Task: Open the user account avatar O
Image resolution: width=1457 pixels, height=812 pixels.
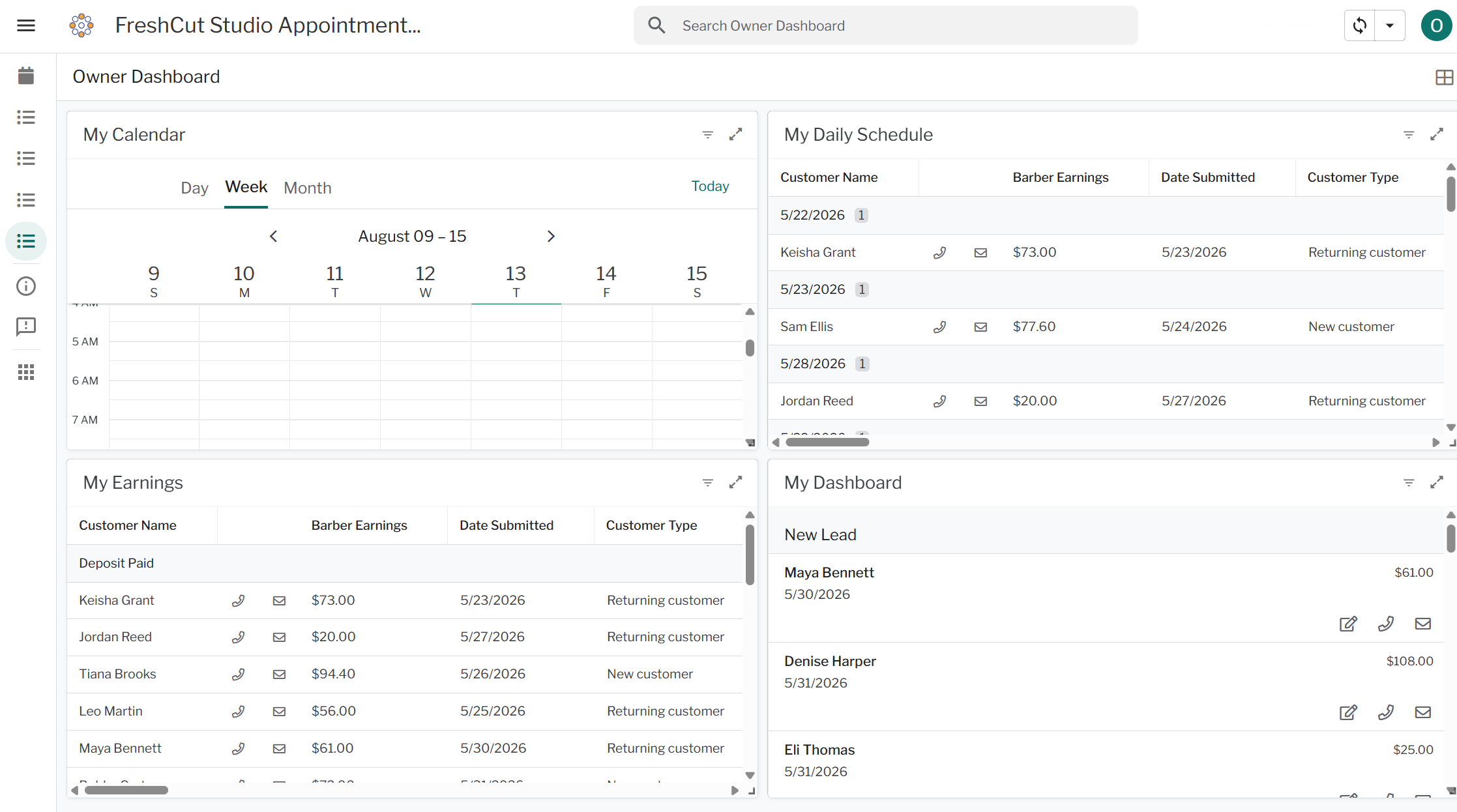Action: pyautogui.click(x=1436, y=25)
